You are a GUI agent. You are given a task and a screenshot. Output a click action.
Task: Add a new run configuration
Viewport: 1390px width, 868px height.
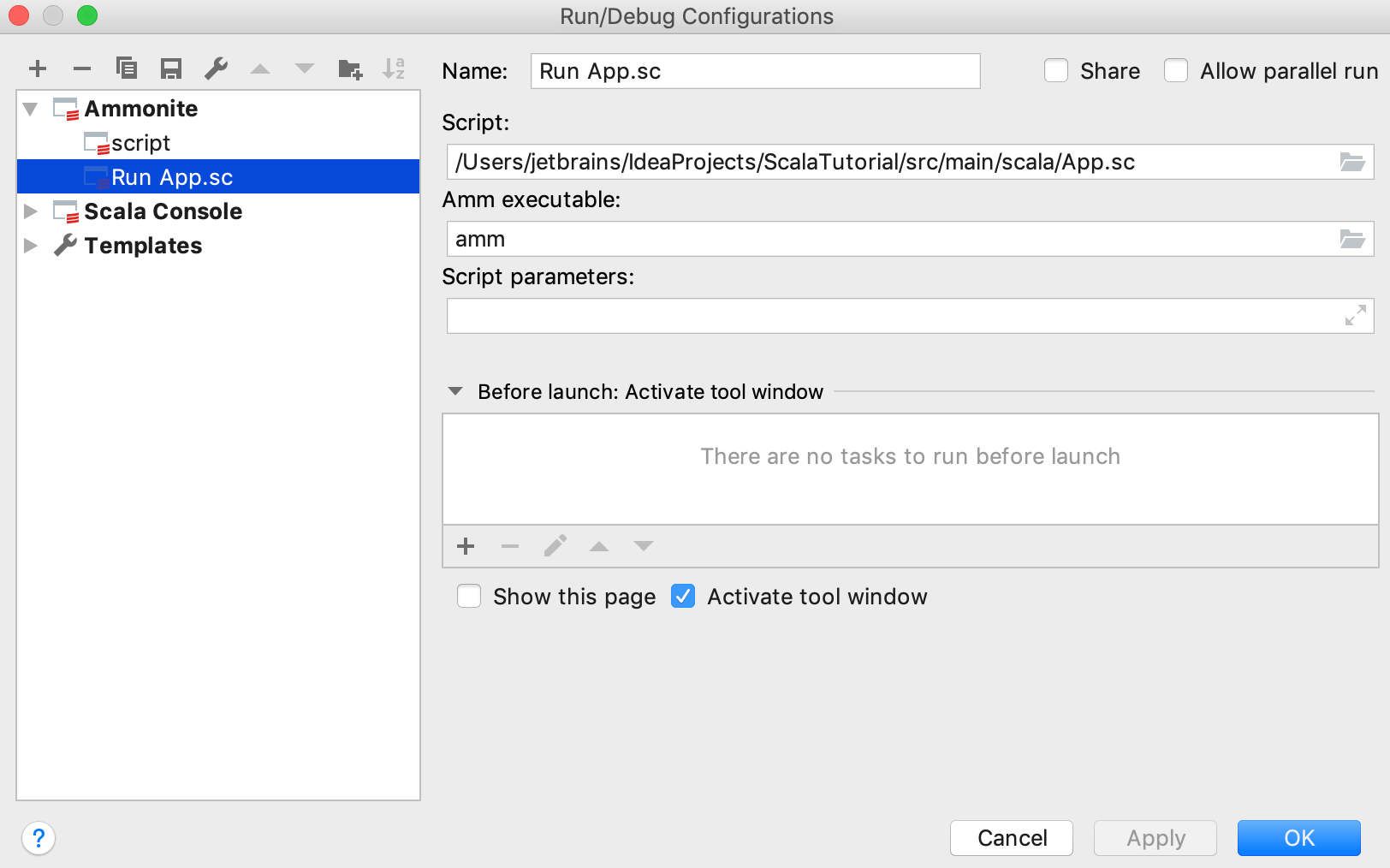tap(37, 68)
